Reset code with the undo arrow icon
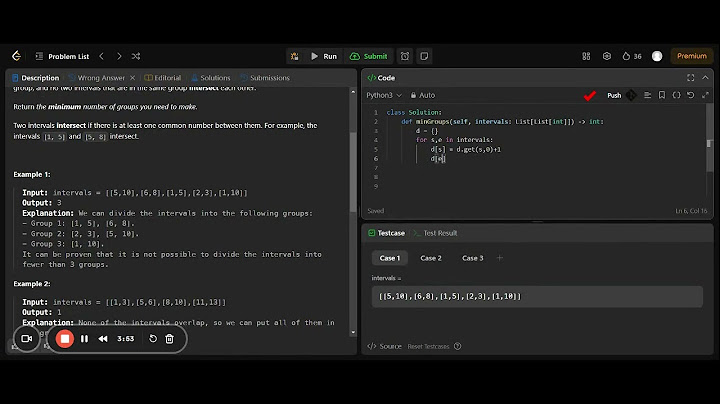Image resolution: width=720 pixels, height=404 pixels. (x=691, y=95)
